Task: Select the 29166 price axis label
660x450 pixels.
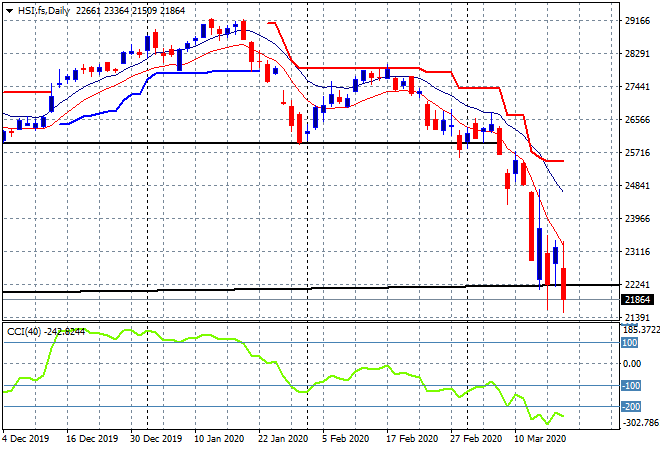Action: coord(637,21)
